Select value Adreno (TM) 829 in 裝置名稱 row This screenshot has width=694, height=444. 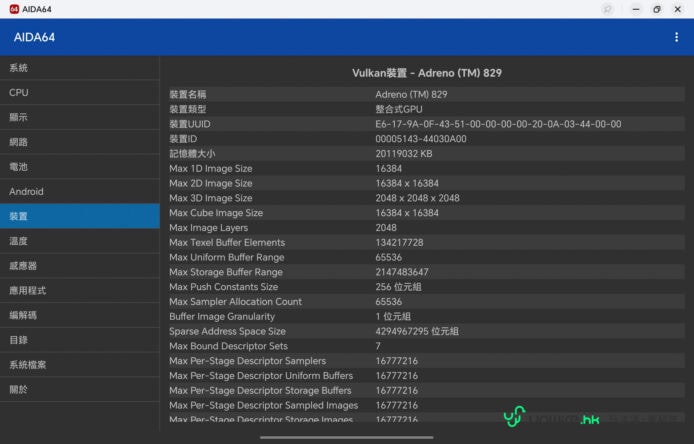coord(411,94)
